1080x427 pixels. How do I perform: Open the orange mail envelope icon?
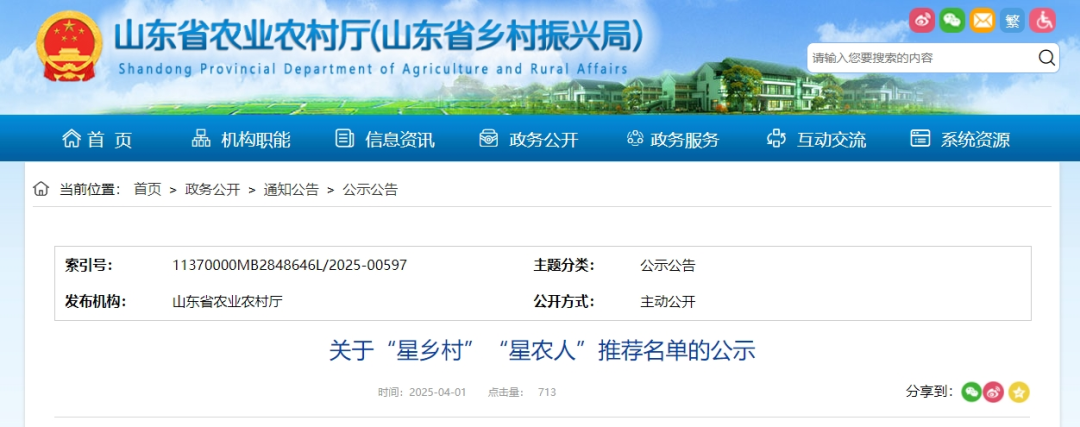tap(982, 20)
